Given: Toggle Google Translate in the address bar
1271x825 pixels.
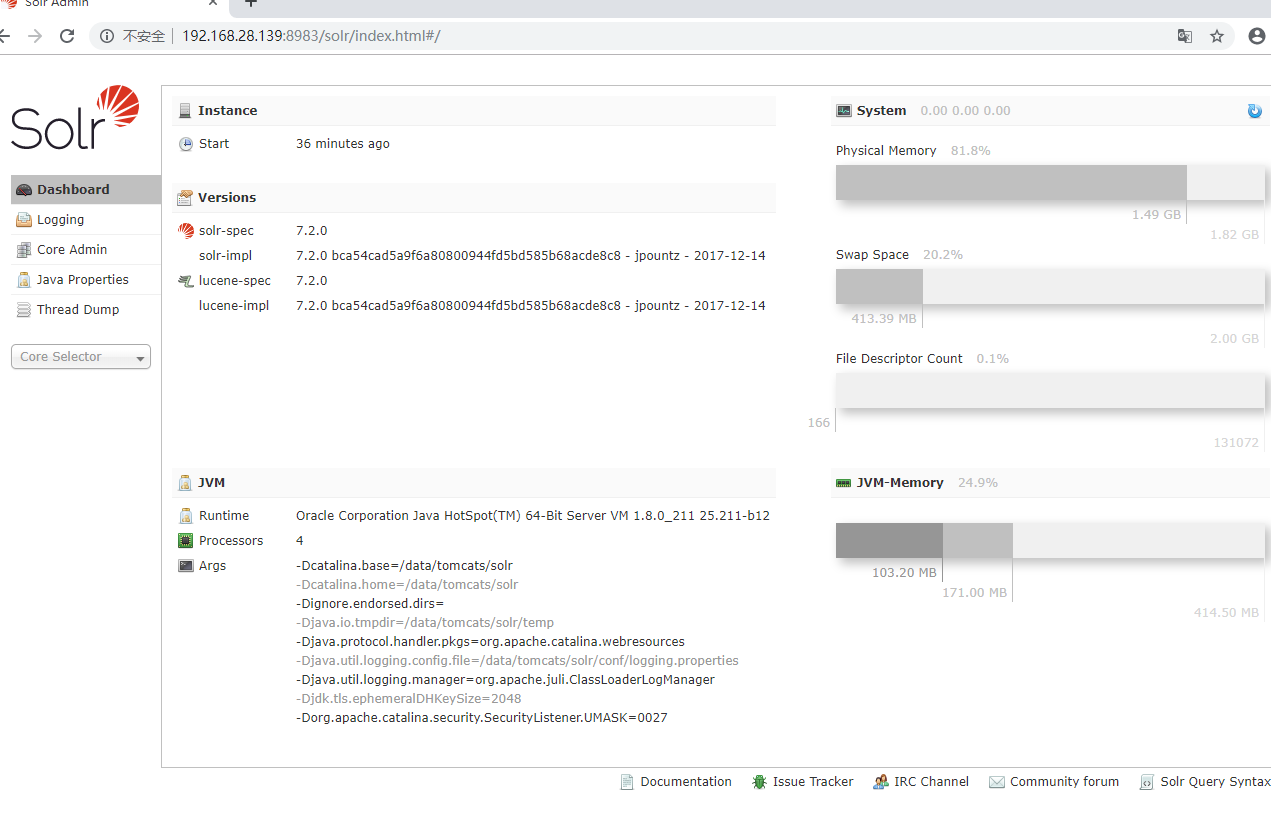Looking at the screenshot, I should [1185, 35].
